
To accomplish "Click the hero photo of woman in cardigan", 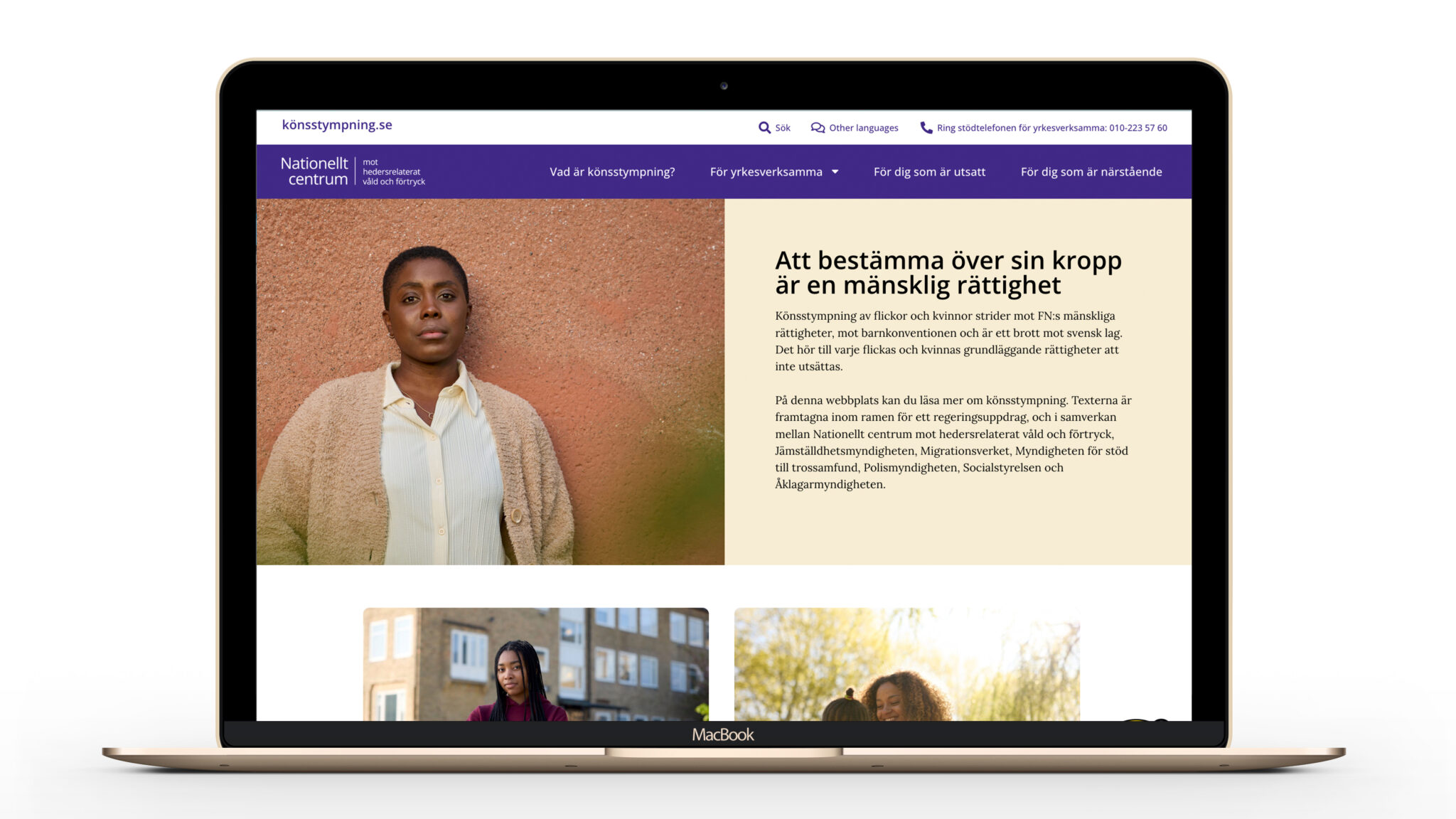I will coord(490,382).
